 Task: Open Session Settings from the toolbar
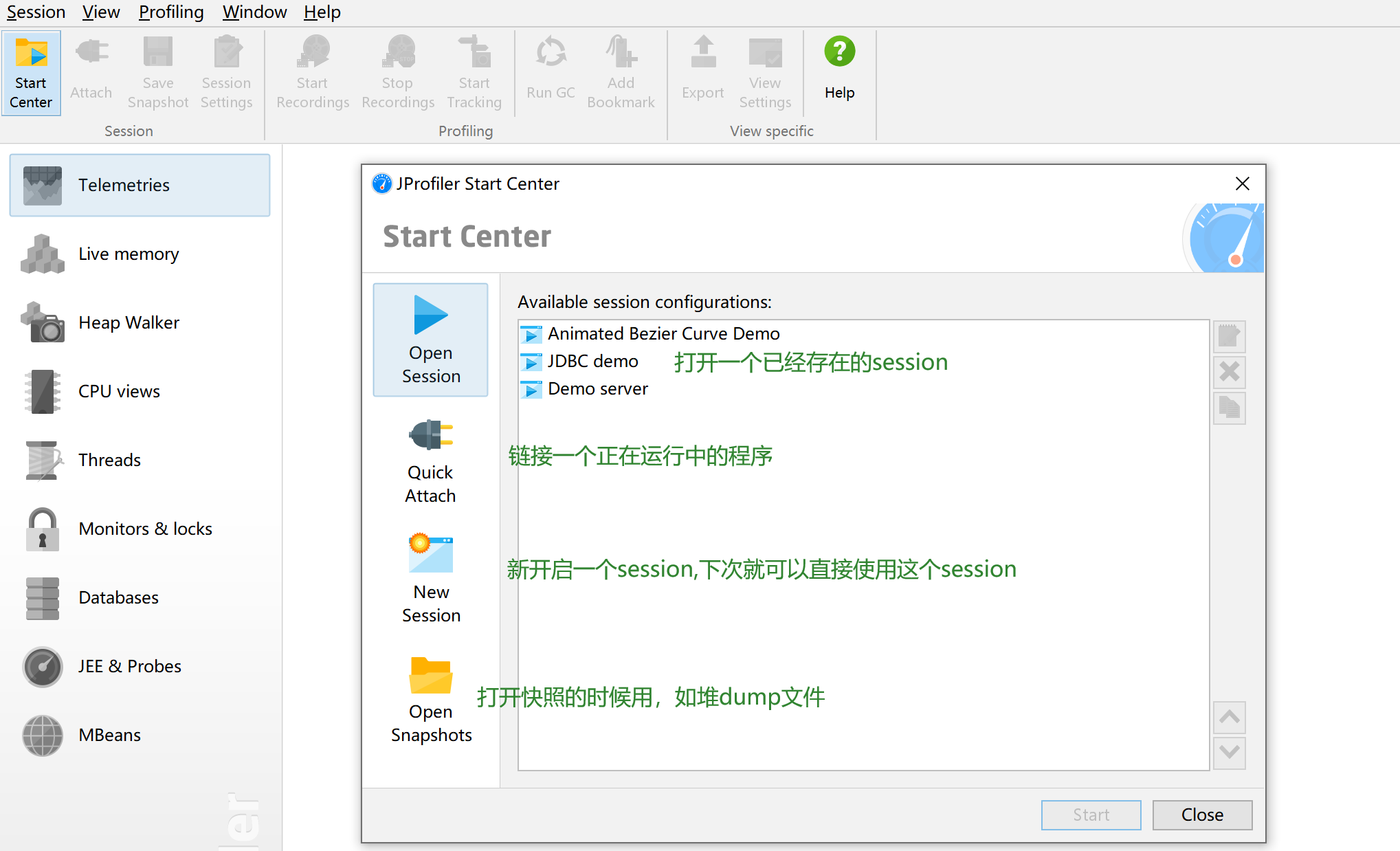point(226,73)
